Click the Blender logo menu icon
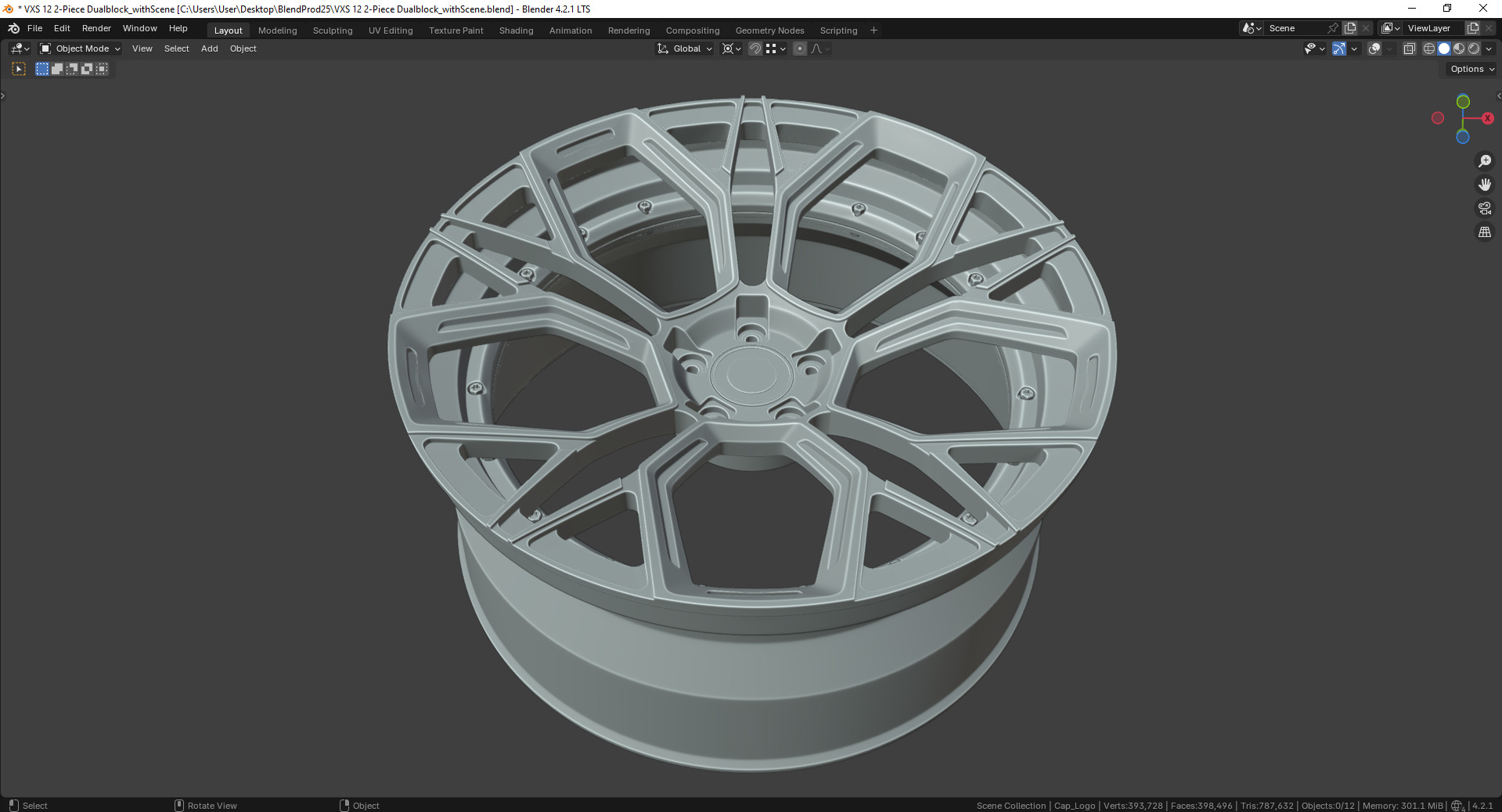This screenshot has height=812, width=1502. 13,28
